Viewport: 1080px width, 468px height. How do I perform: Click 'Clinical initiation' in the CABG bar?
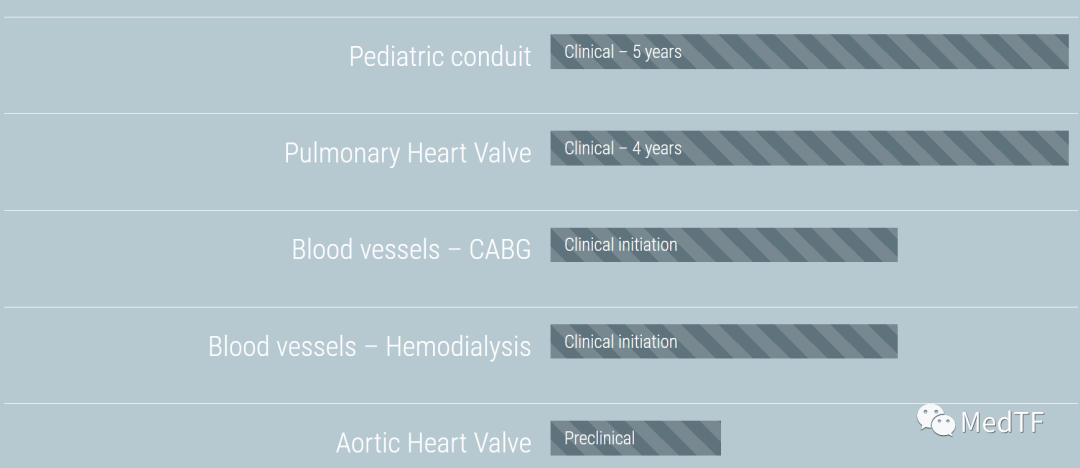point(621,245)
